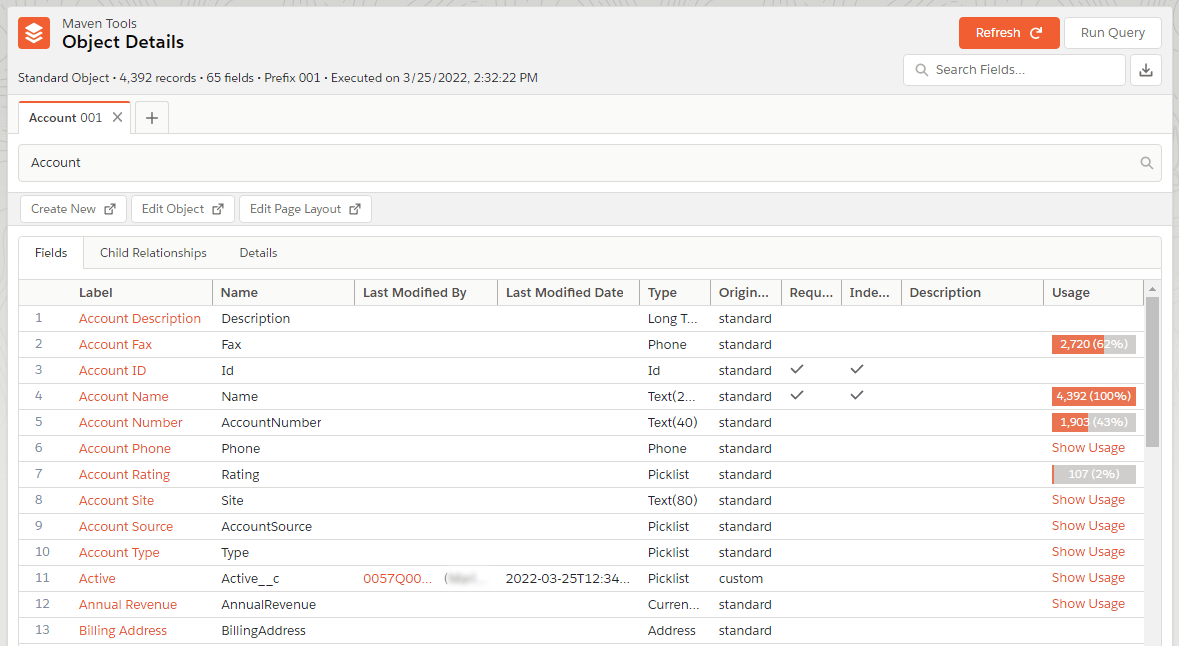Show Usage for Active row
Screen dimensions: 1179x646
pyautogui.click(x=1088, y=578)
